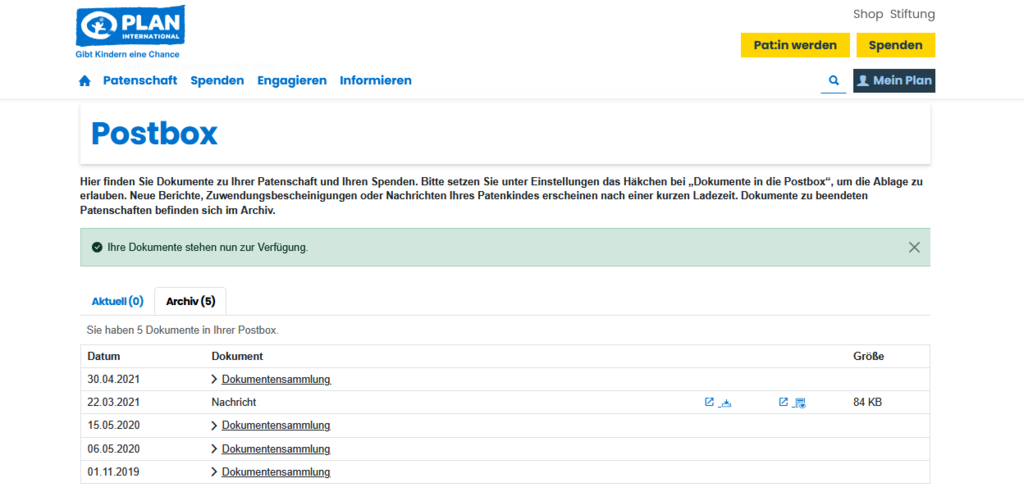Open the Patenschaft menu
1024x492 pixels.
click(140, 81)
